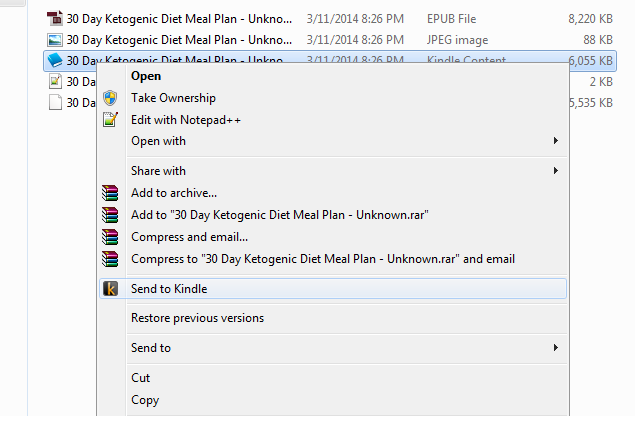635x440 pixels.
Task: Click WinRAR icon beside Compress to rar and email
Action: click(x=110, y=259)
